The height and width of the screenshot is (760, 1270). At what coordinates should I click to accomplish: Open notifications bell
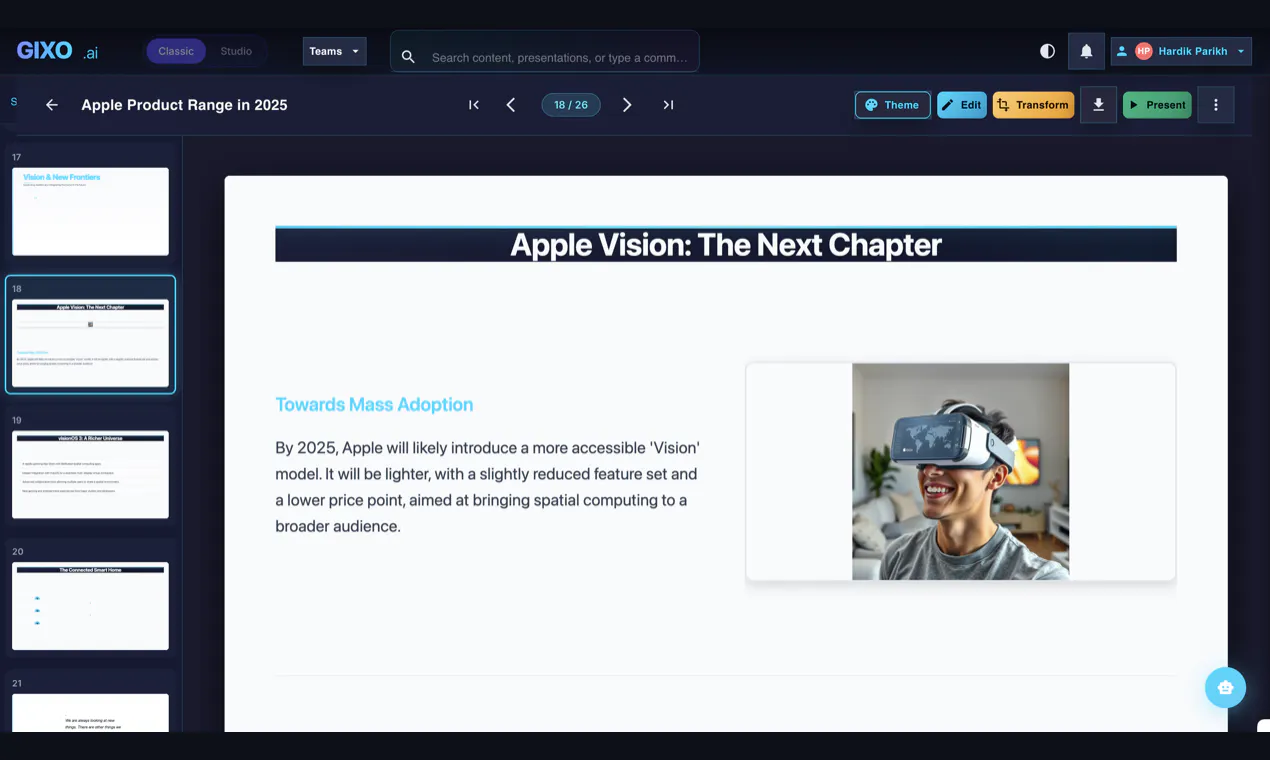pyautogui.click(x=1086, y=51)
